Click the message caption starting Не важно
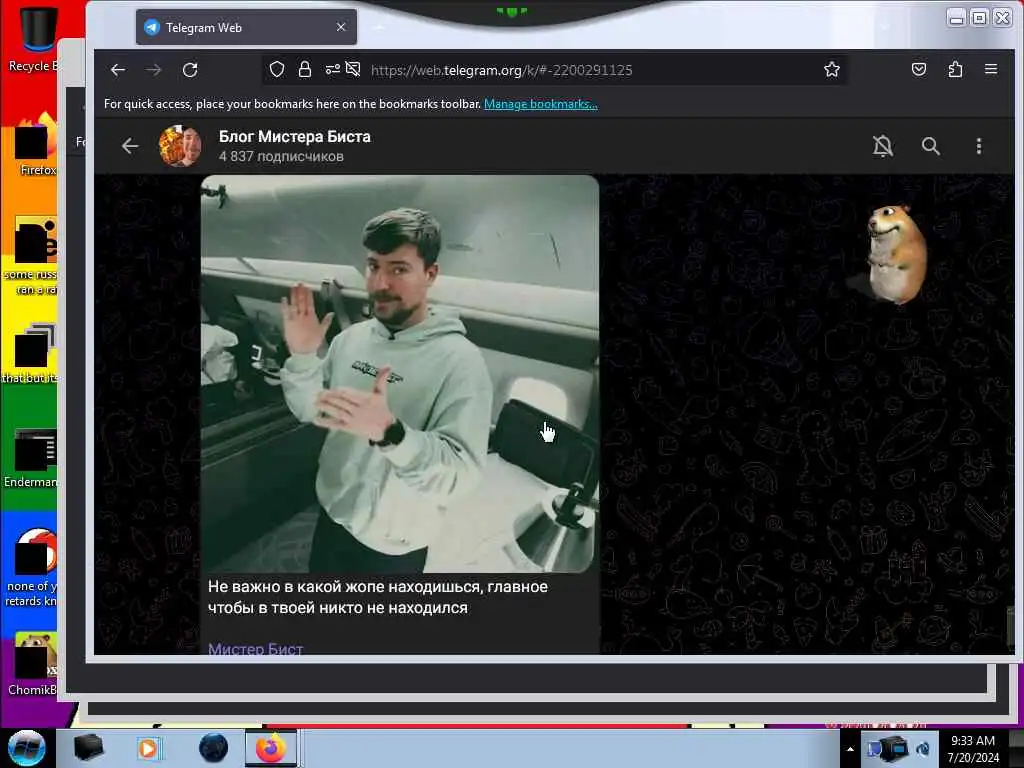The width and height of the screenshot is (1024, 768). (x=377, y=597)
